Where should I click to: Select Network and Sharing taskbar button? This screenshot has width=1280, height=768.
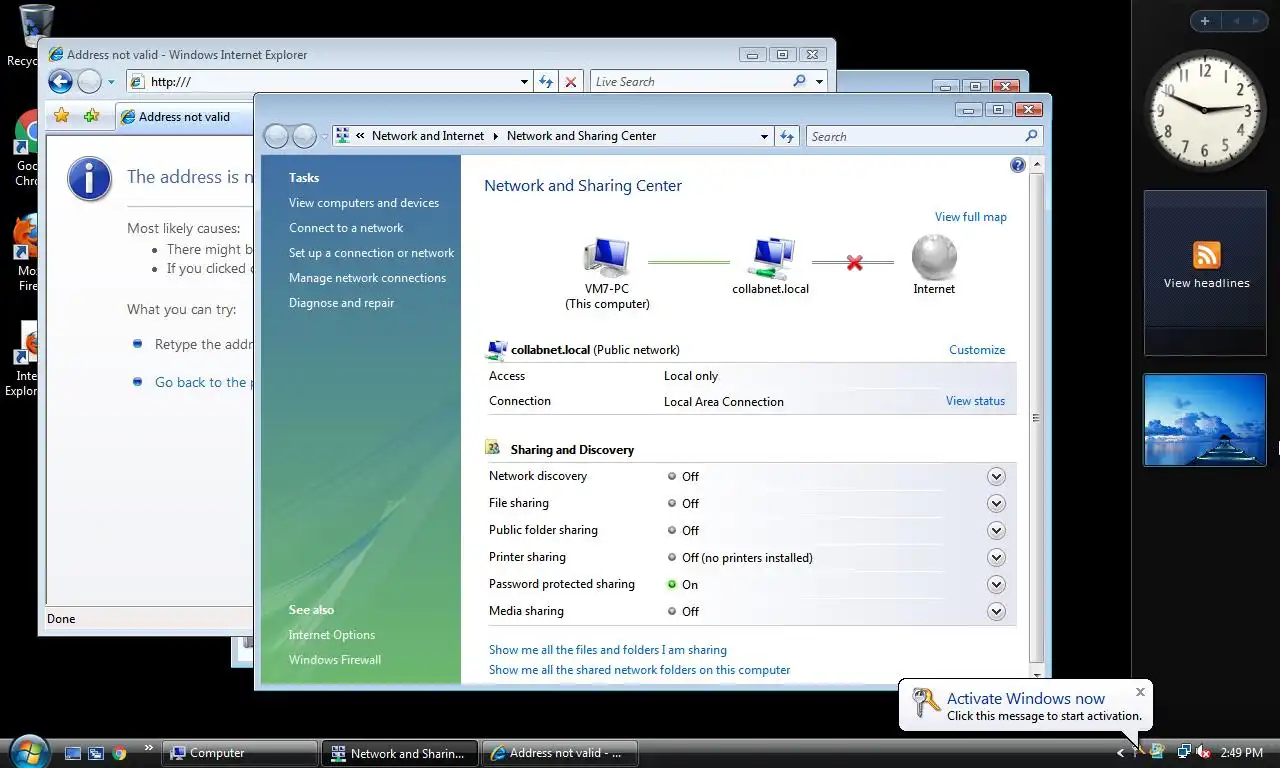pos(399,753)
